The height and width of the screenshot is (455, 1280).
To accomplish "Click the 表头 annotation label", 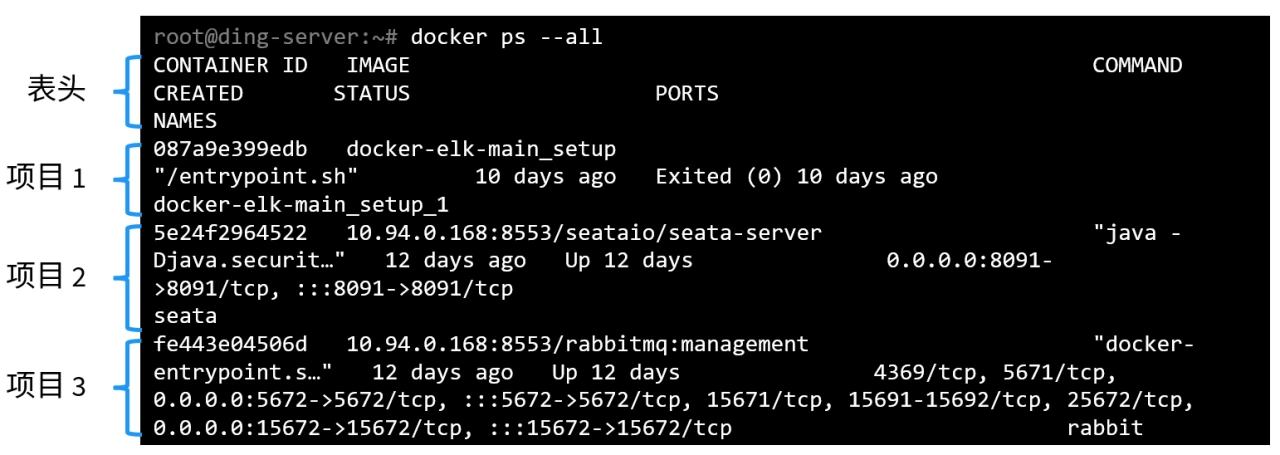I will [56, 90].
